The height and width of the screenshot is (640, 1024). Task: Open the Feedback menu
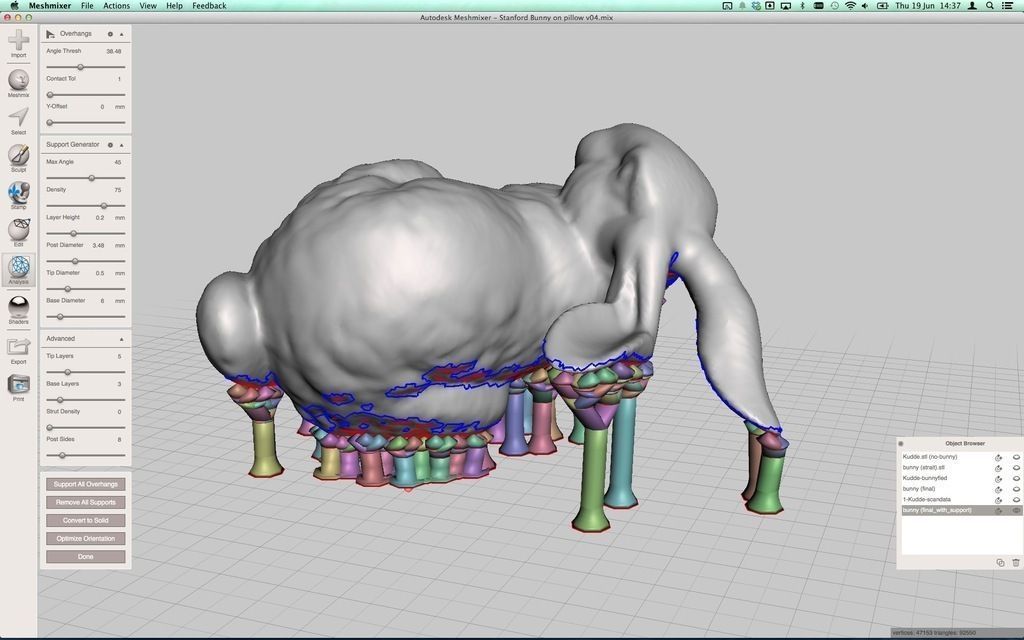(209, 5)
